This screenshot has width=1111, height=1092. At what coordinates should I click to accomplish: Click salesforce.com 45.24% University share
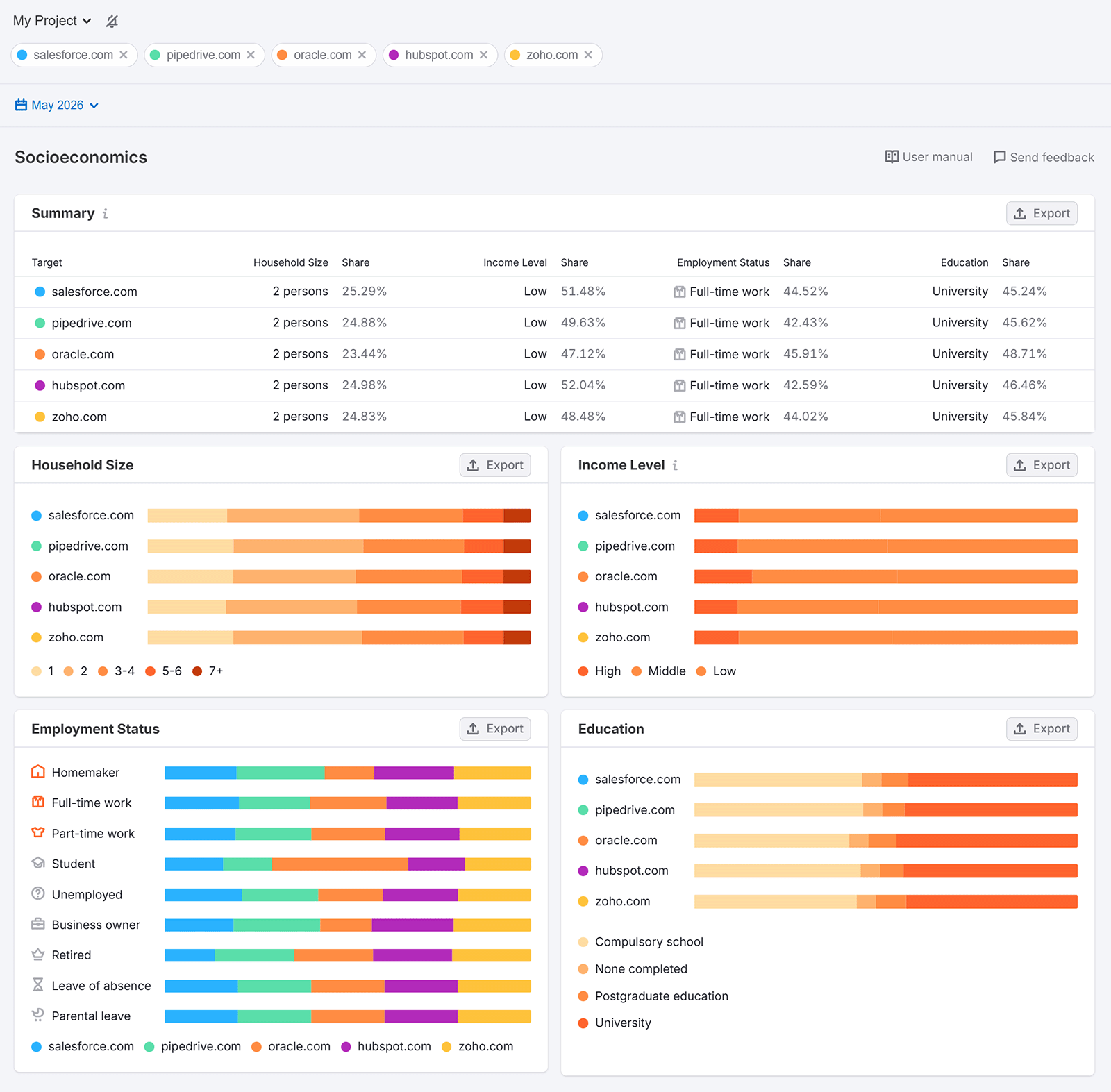(1024, 292)
